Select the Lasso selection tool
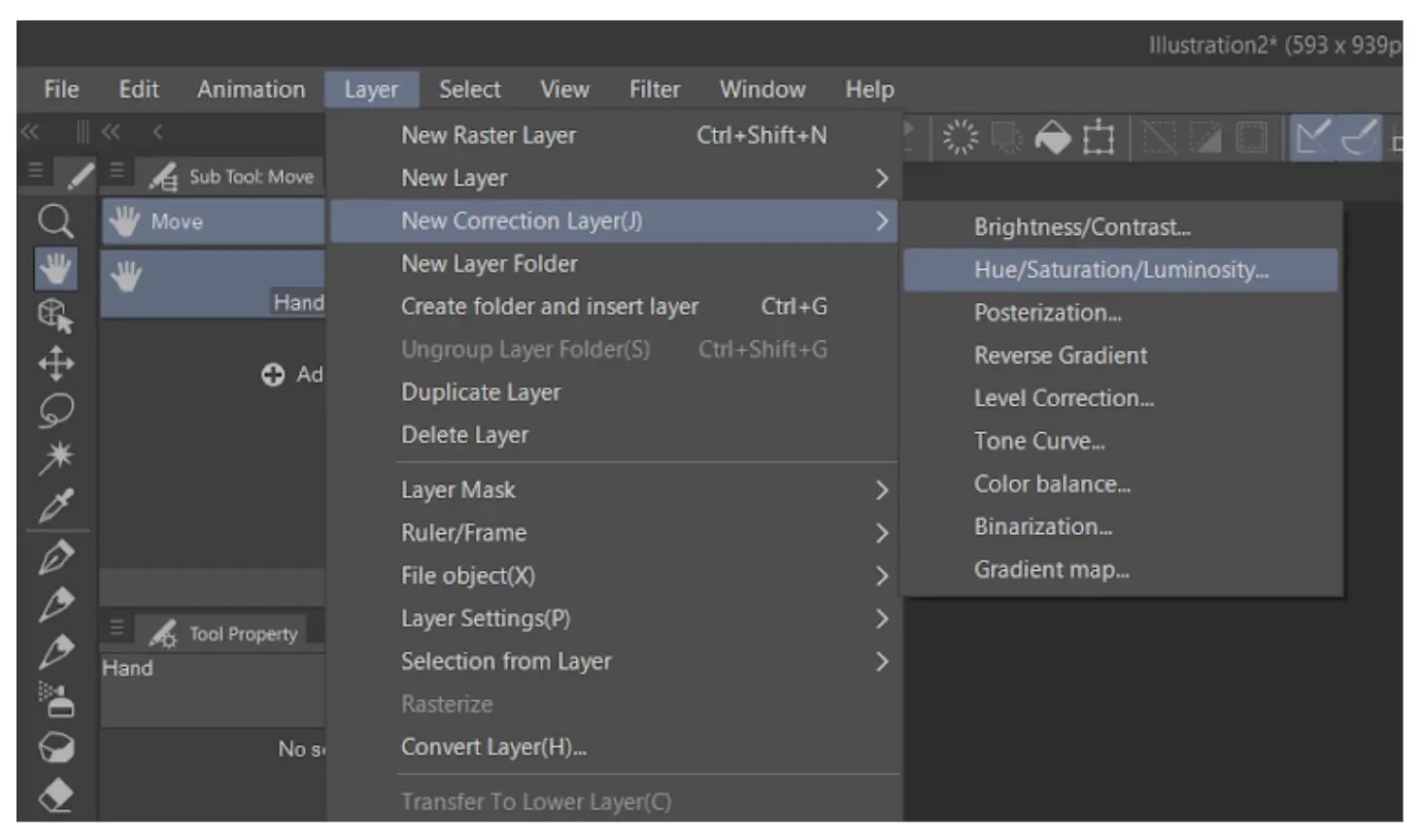Image resolution: width=1424 pixels, height=840 pixels. (55, 411)
